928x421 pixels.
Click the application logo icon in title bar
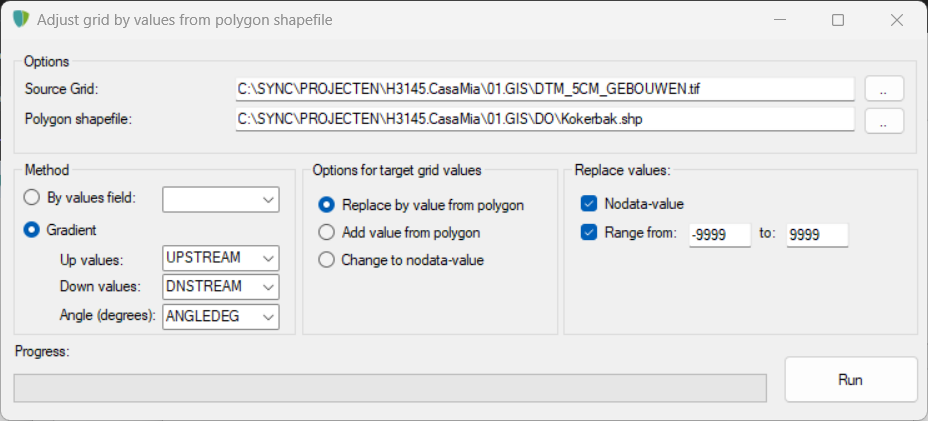(19, 20)
